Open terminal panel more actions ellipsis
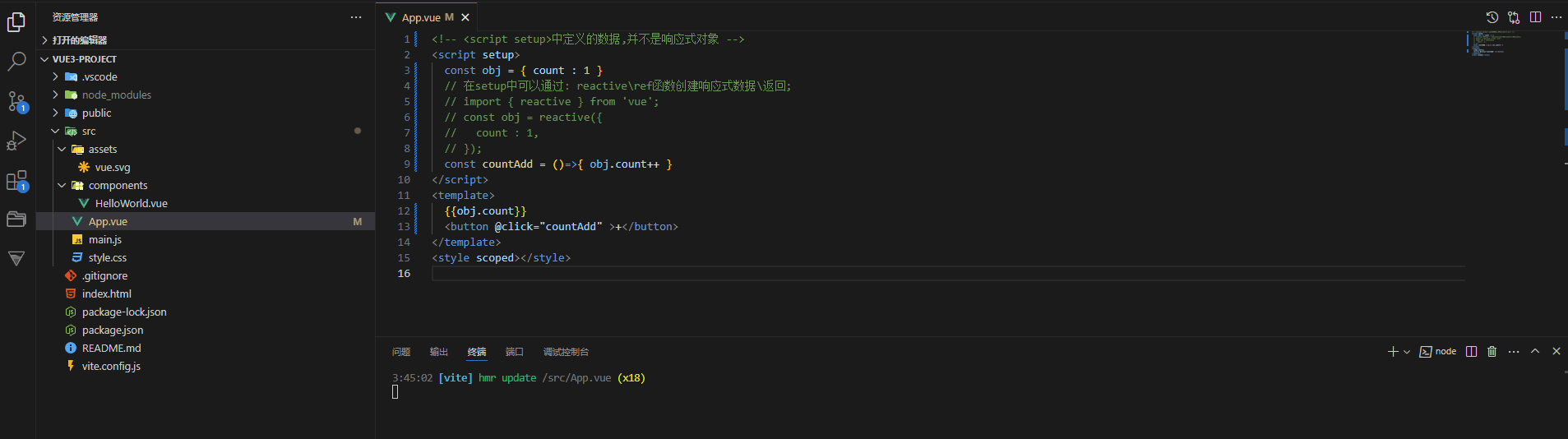This screenshot has height=439, width=1568. [1514, 352]
